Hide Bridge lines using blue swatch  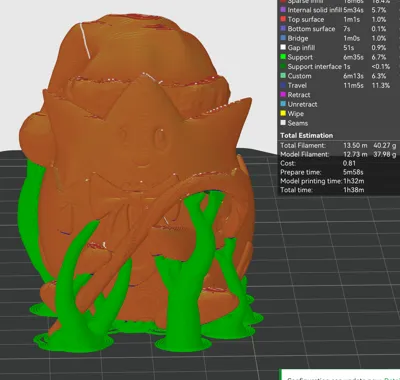283,38
